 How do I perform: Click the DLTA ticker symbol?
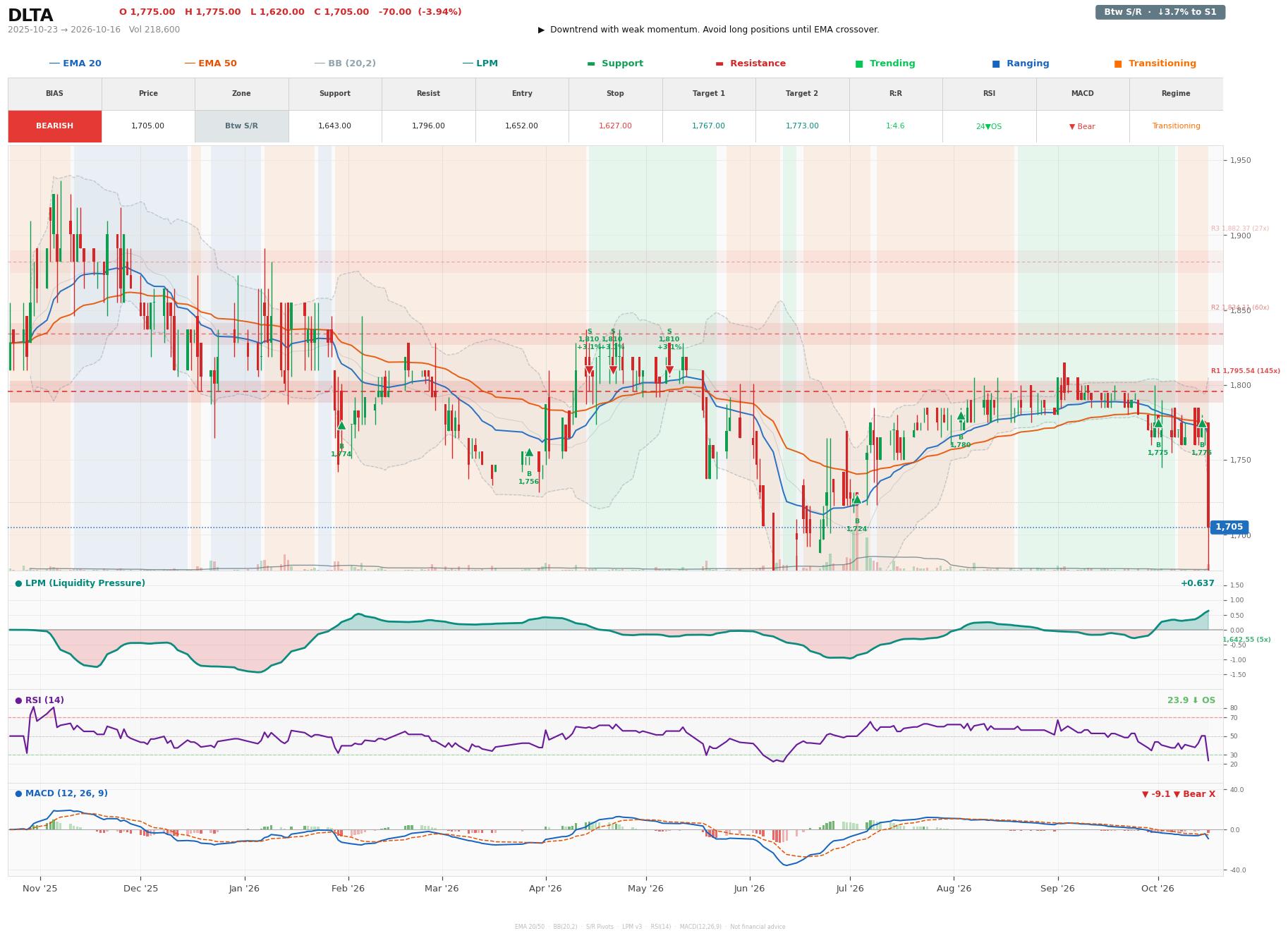click(x=30, y=16)
